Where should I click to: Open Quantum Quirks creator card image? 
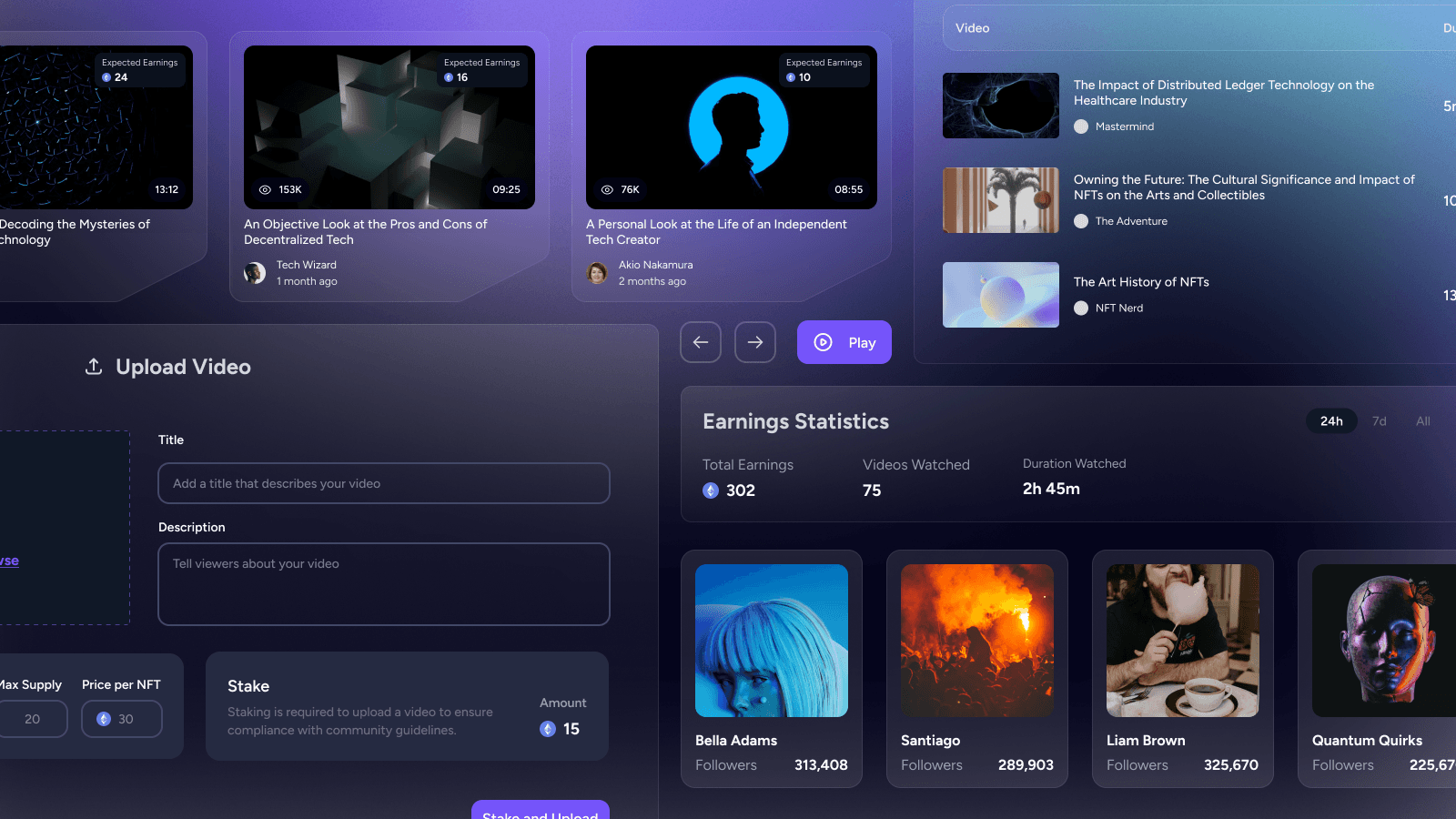click(1384, 641)
